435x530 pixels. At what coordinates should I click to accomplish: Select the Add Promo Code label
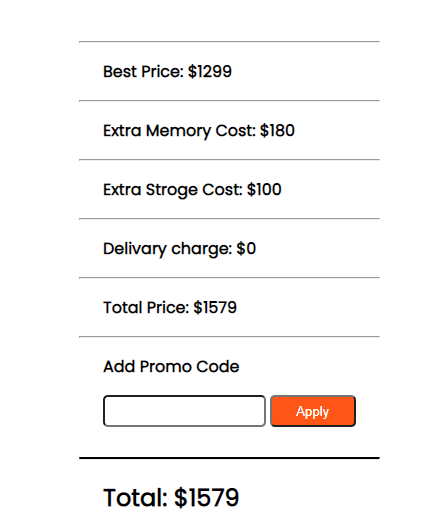(171, 367)
